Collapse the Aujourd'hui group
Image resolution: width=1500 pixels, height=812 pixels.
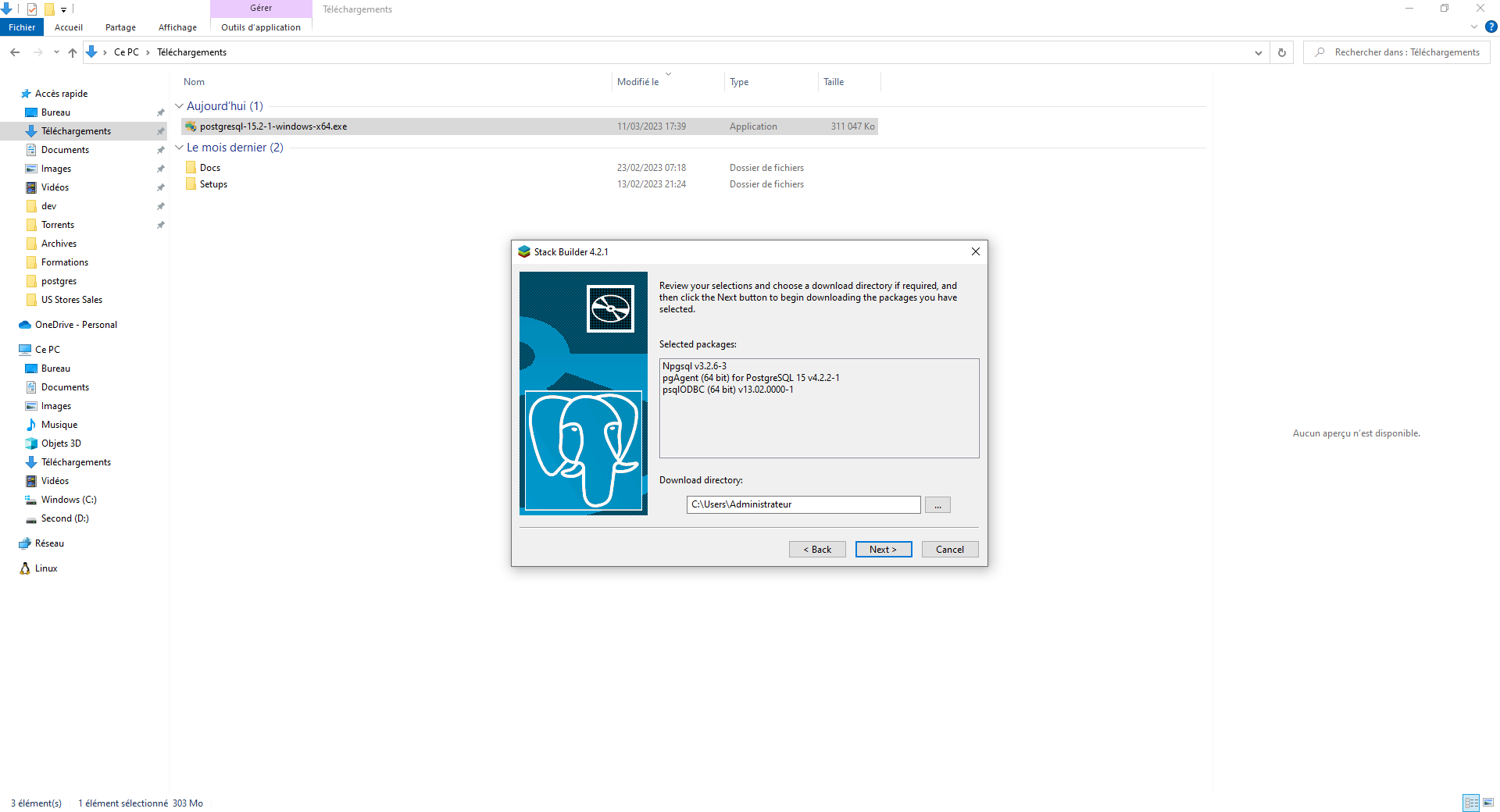coord(179,106)
